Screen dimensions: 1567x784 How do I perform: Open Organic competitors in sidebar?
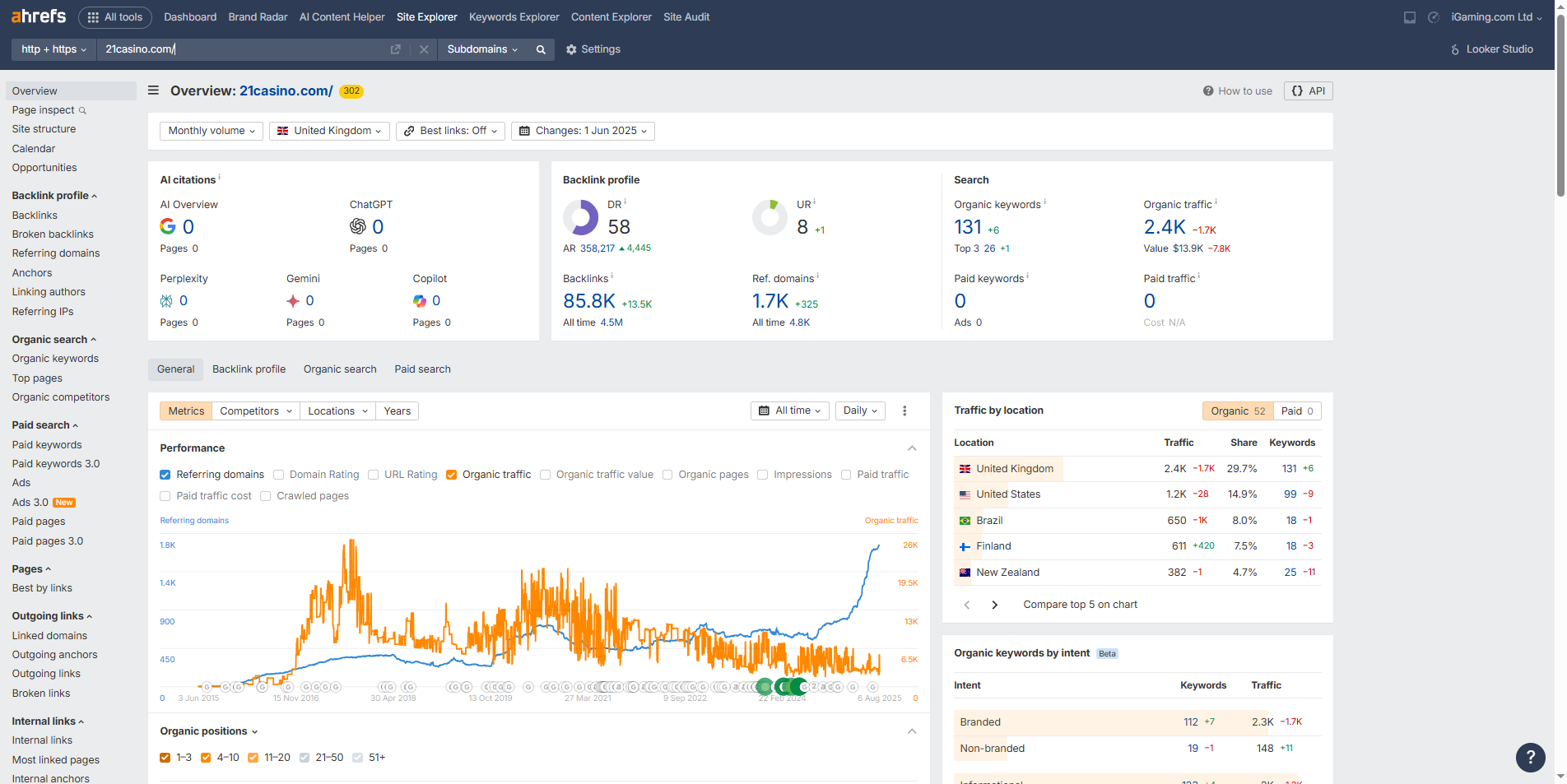point(61,397)
